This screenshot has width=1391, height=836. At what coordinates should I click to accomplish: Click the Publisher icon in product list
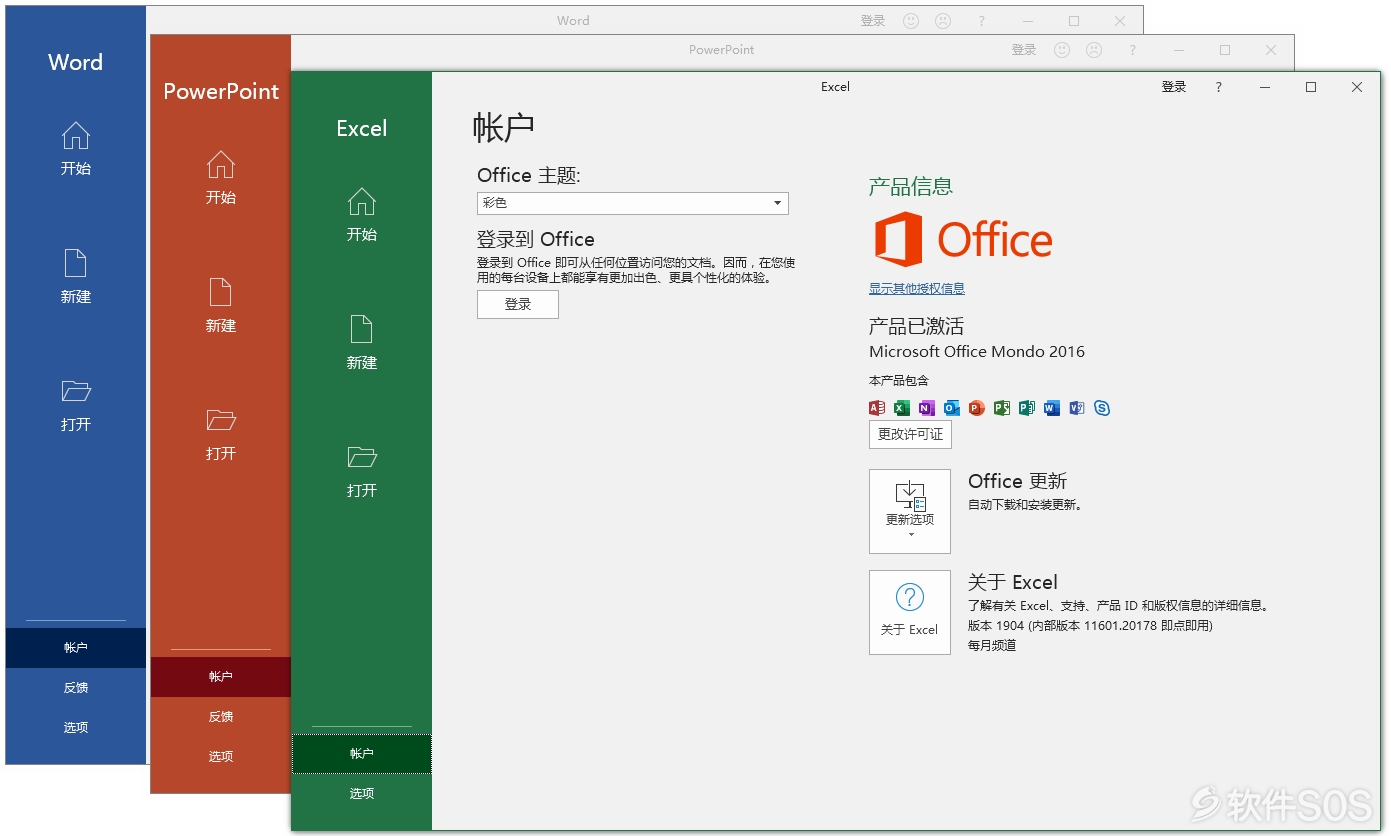[1027, 408]
